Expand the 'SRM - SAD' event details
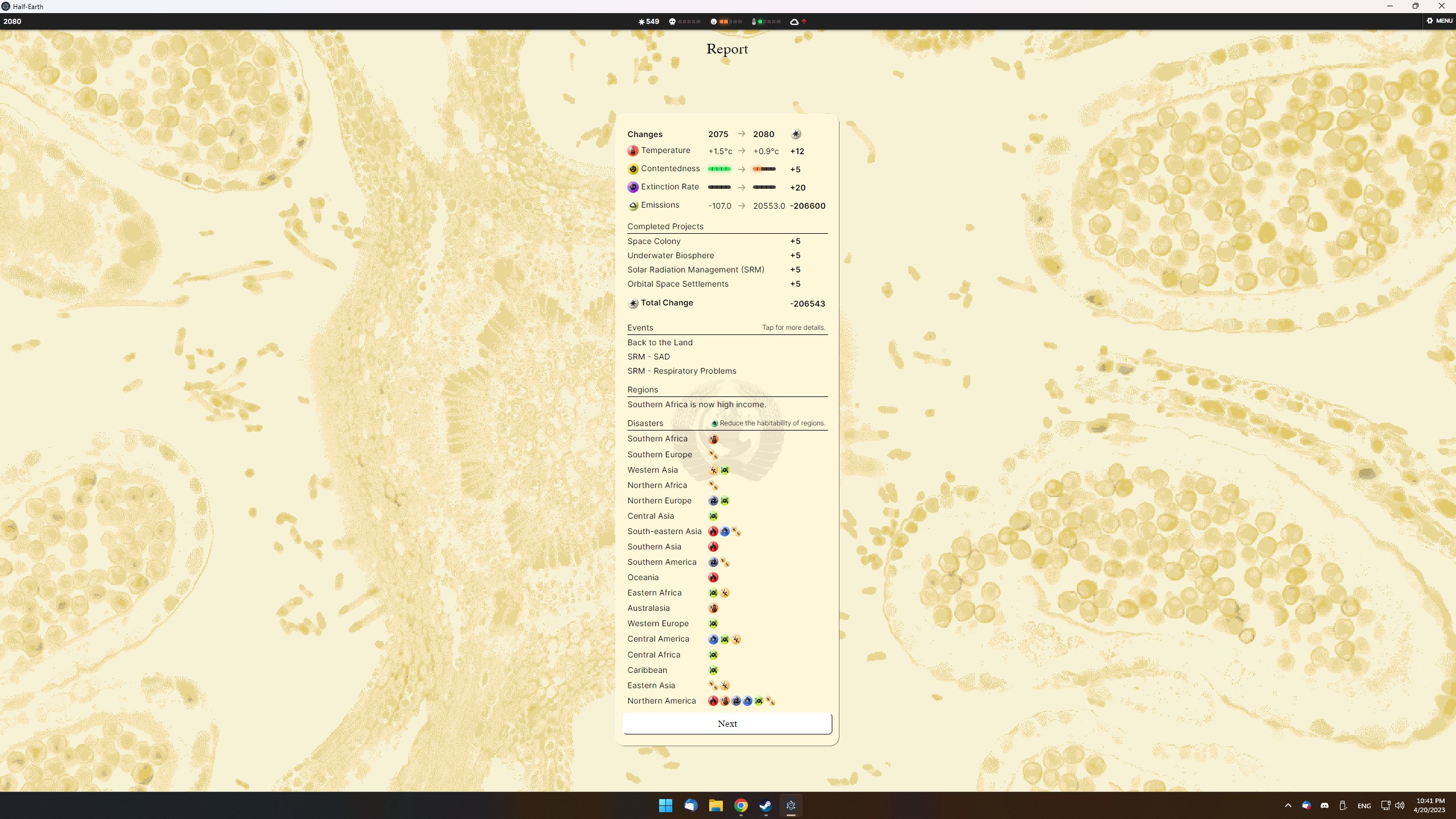The width and height of the screenshot is (1456, 819). pos(648,357)
